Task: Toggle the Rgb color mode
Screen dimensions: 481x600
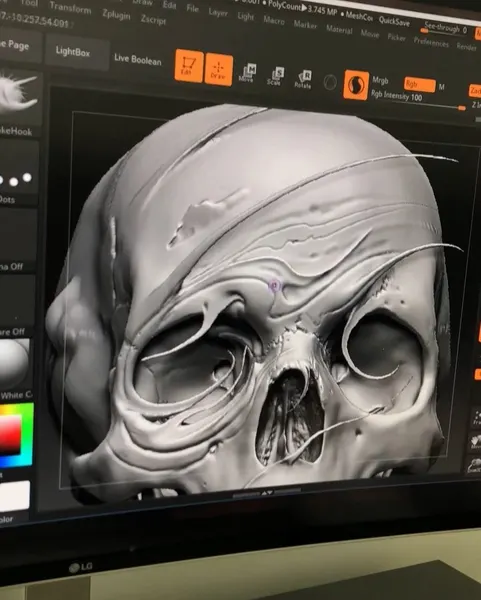Action: pyautogui.click(x=420, y=85)
